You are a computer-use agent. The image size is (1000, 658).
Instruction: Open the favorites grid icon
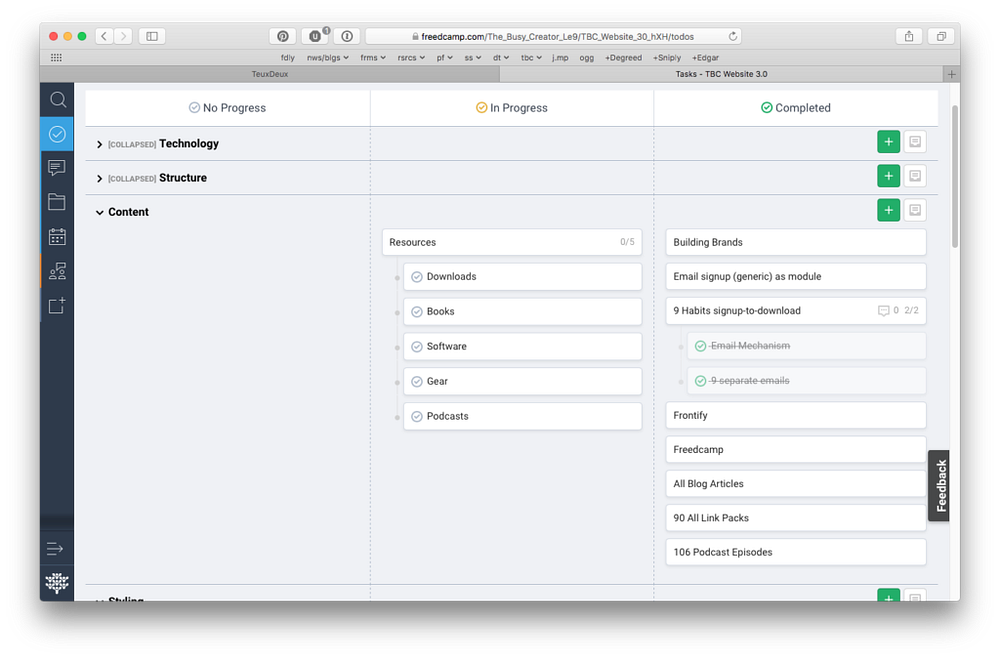56,57
